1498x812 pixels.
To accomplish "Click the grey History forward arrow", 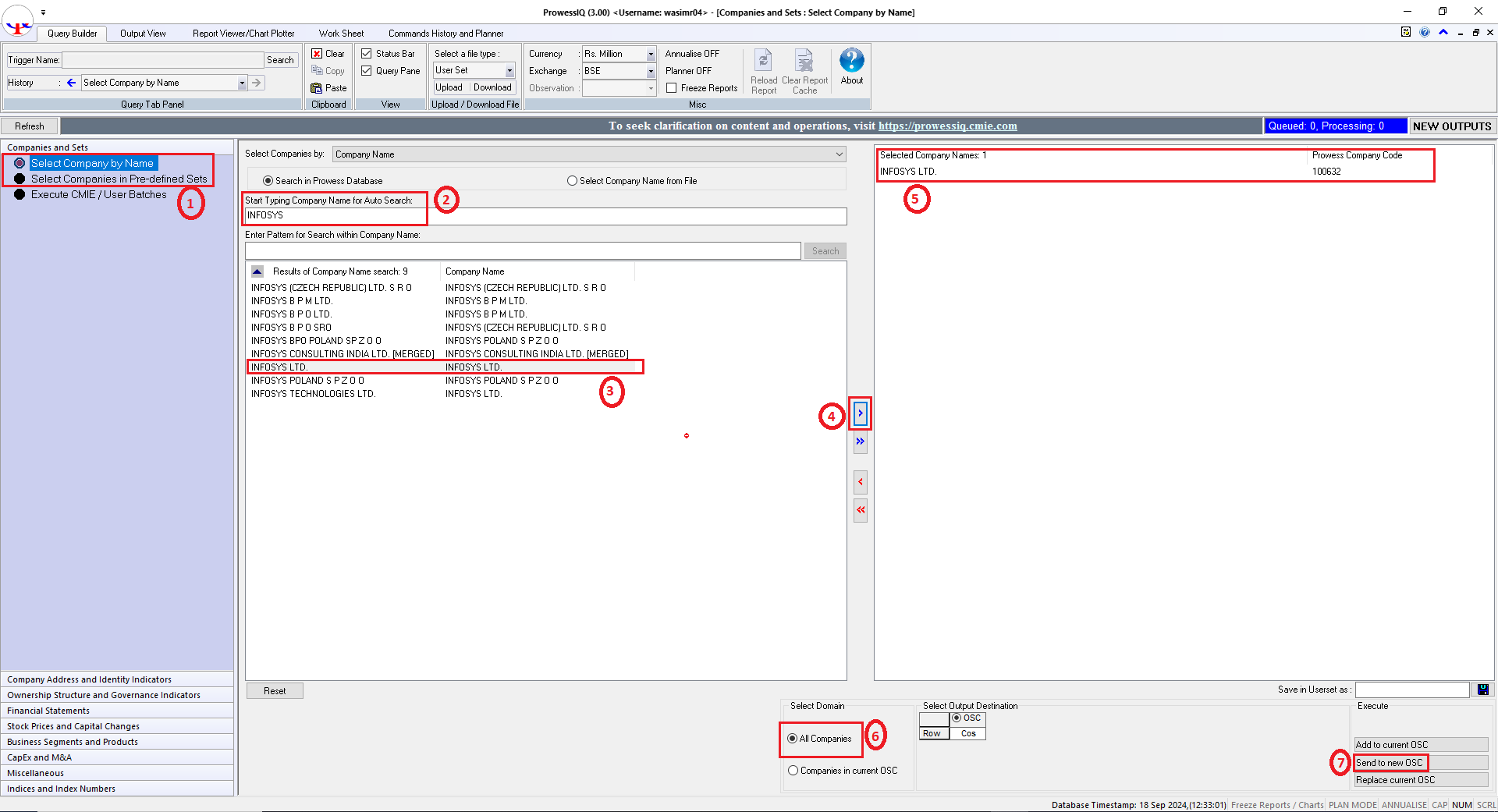I will coord(256,83).
